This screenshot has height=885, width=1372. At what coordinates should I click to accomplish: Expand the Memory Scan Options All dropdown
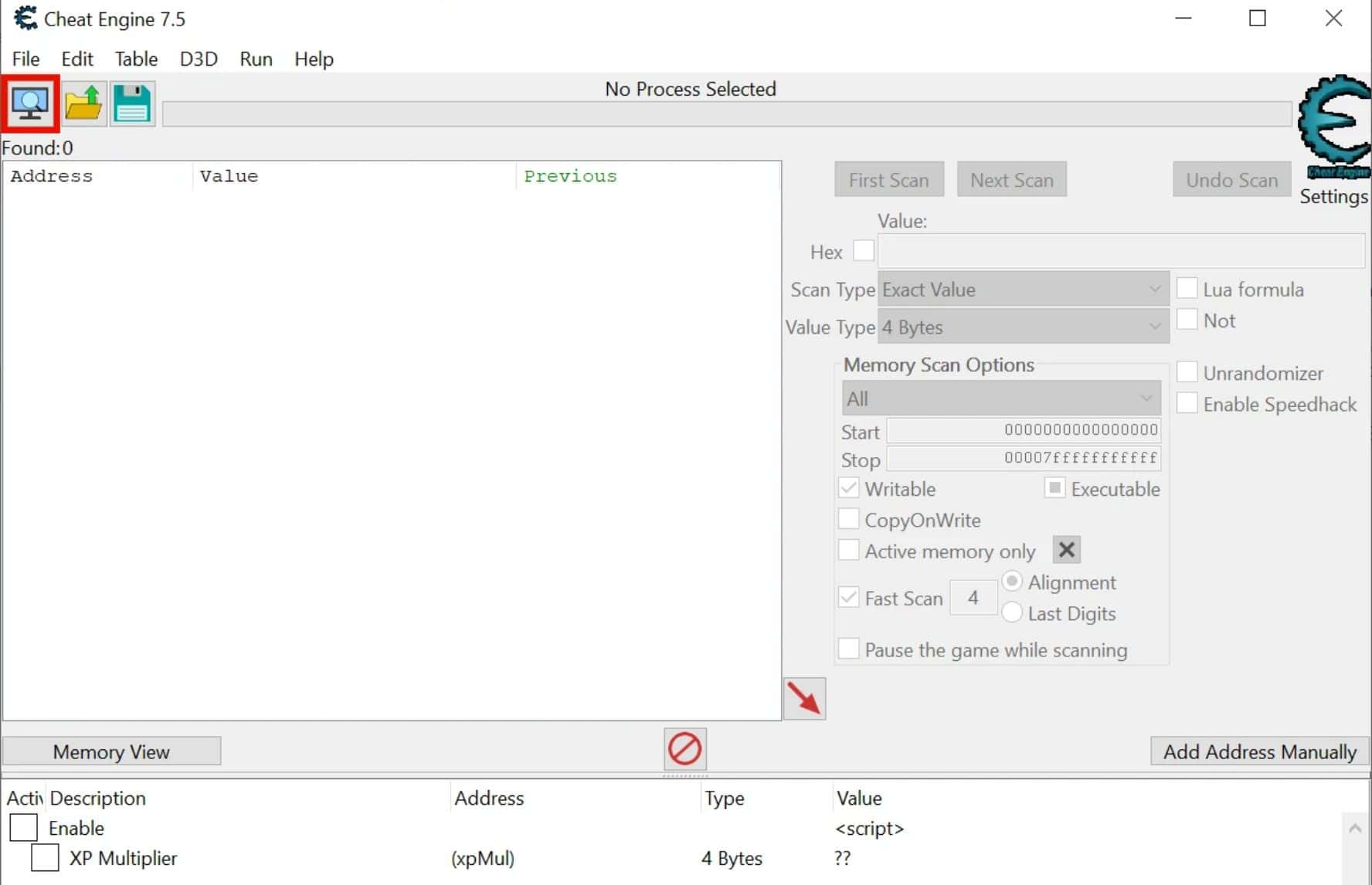pyautogui.click(x=1001, y=398)
